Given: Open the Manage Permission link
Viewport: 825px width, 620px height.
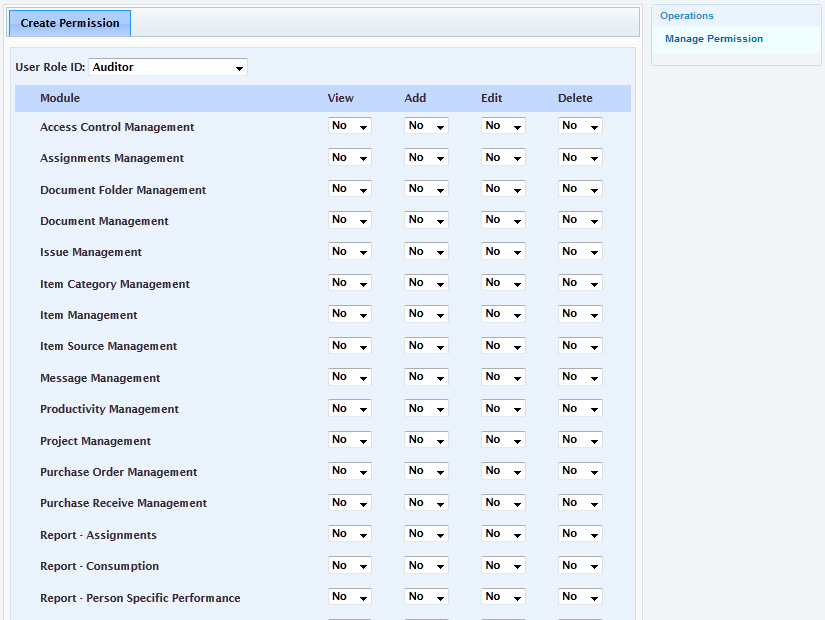Looking at the screenshot, I should (x=713, y=39).
